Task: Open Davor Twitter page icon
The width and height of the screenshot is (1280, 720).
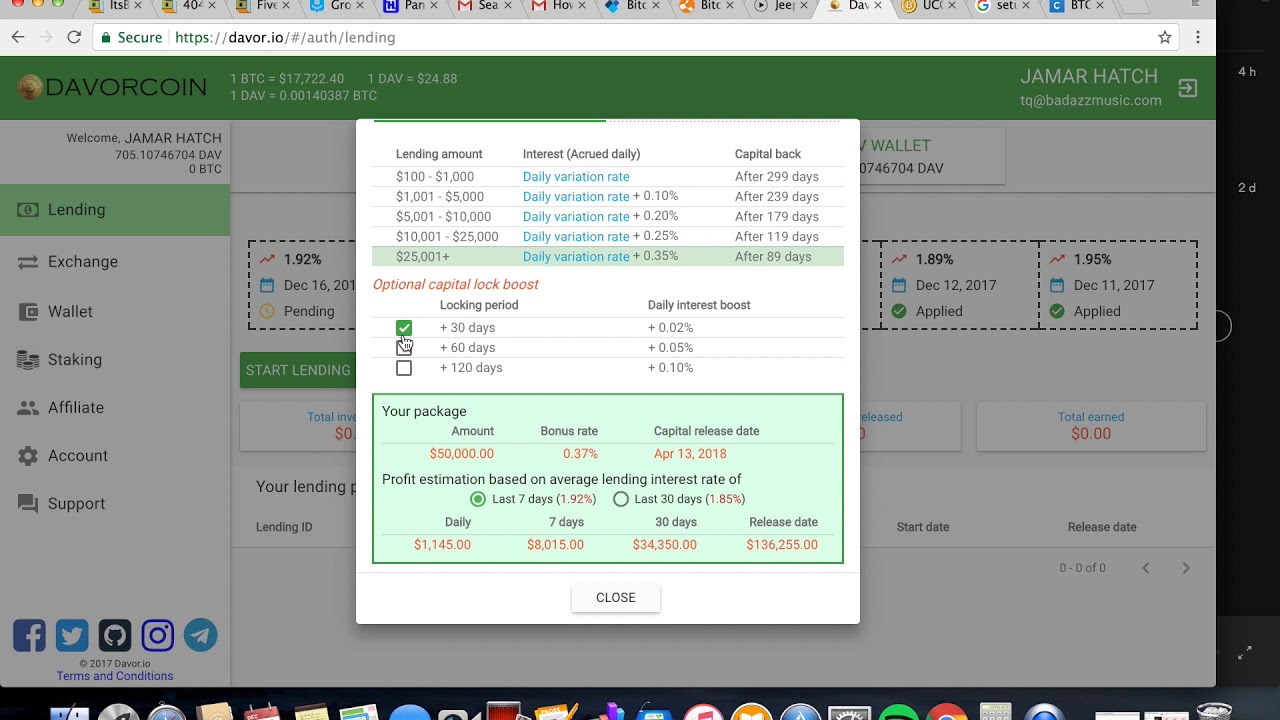Action: tap(72, 635)
